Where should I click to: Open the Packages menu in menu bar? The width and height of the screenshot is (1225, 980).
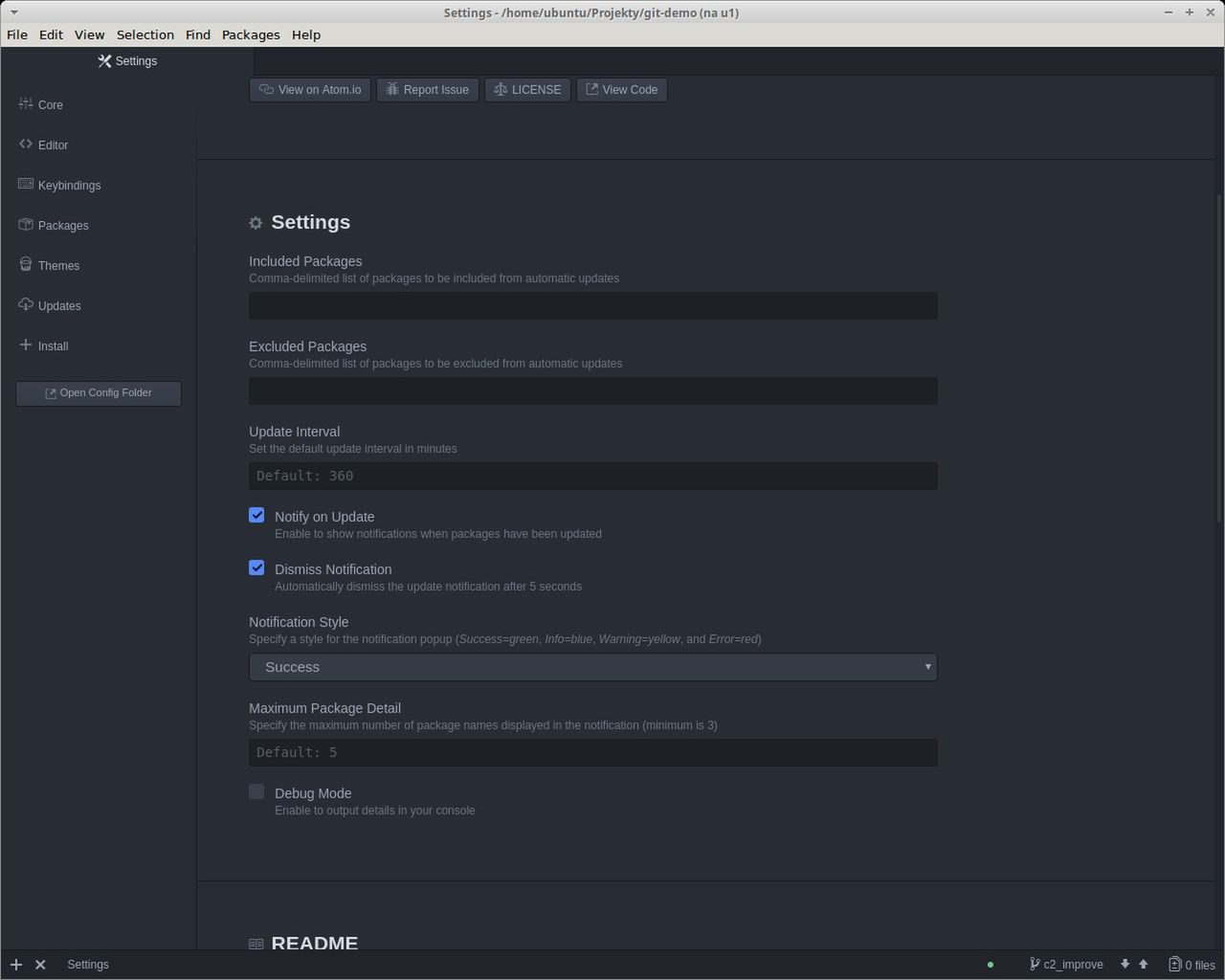(x=251, y=34)
